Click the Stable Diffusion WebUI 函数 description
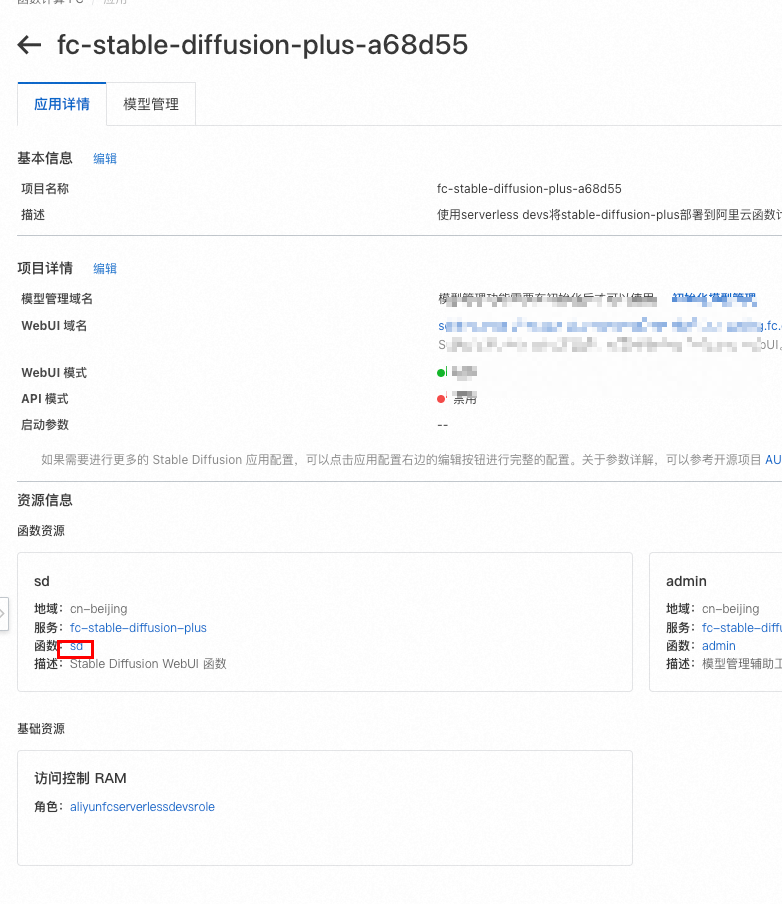Screen dimensions: 782x904 [x=148, y=664]
